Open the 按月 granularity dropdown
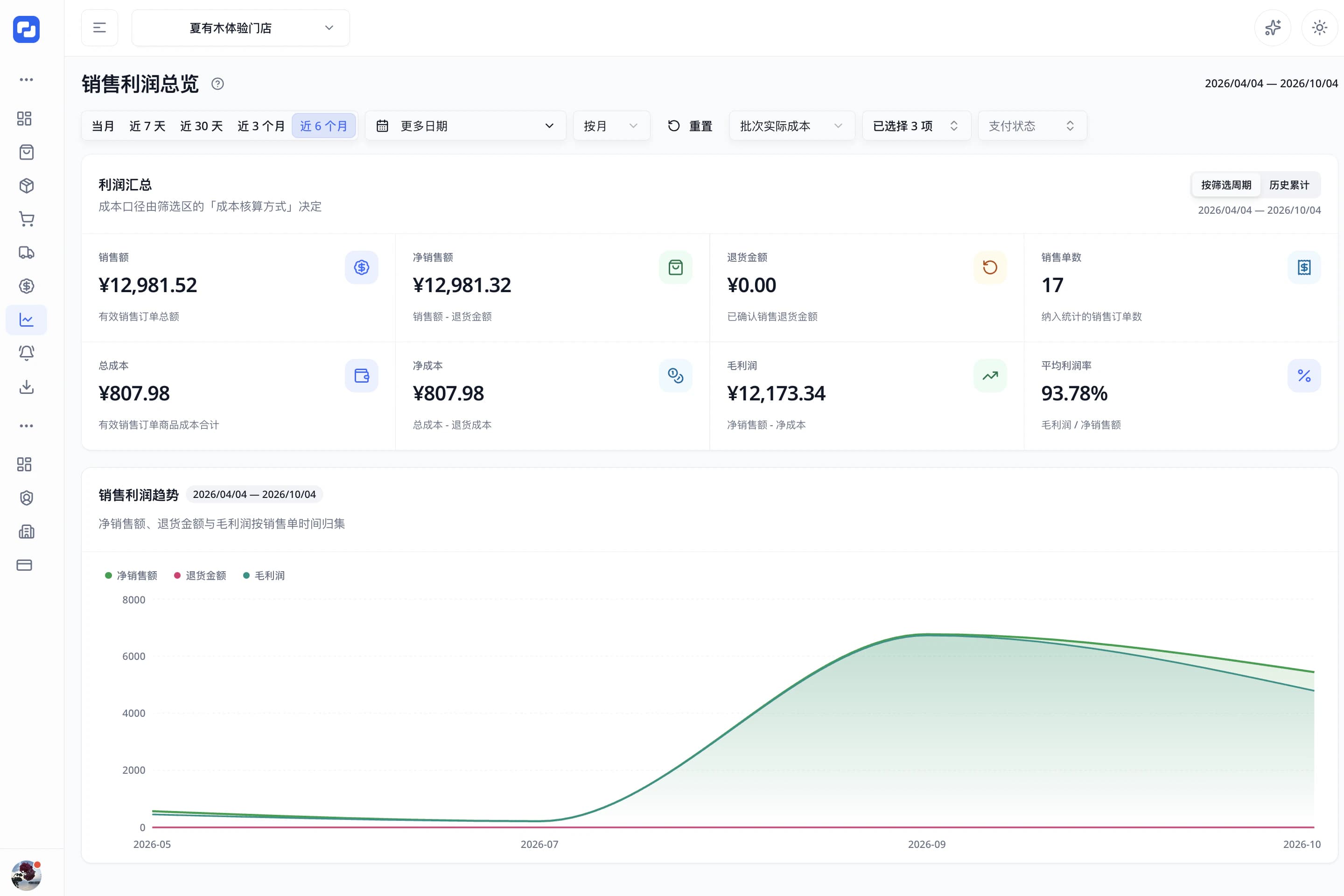Screen dimensions: 1344x896 [x=611, y=126]
